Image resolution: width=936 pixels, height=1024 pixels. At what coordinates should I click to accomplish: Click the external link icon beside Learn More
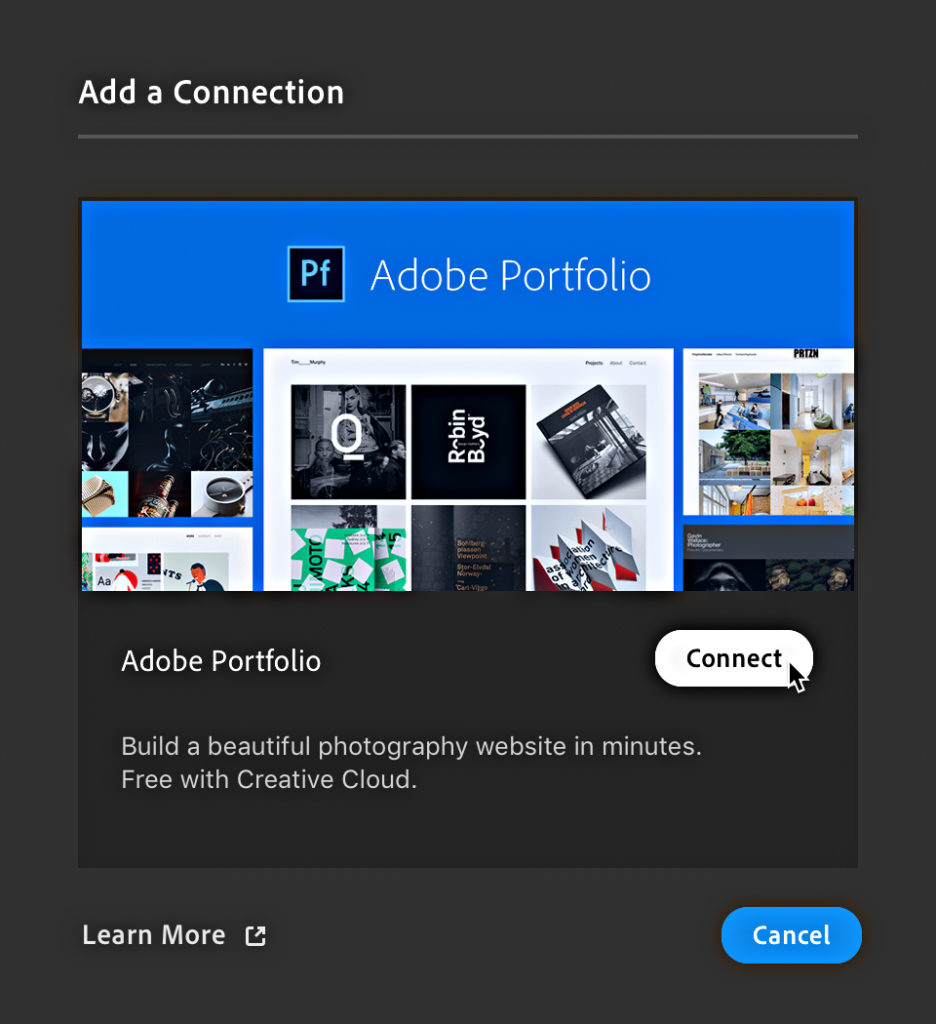click(x=255, y=936)
